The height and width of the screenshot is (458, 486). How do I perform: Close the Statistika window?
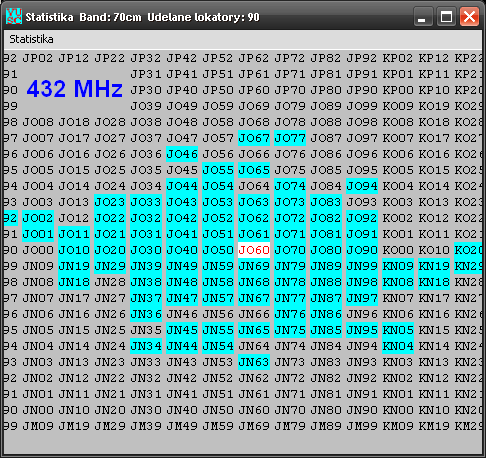469,16
